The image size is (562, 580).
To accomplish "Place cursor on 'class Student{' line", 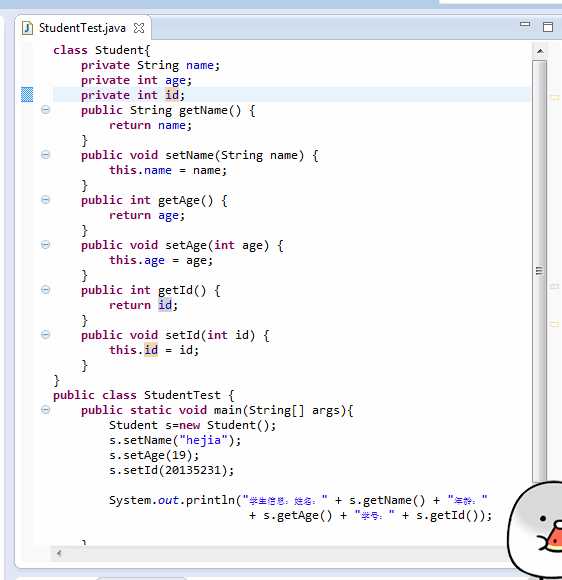I will [x=102, y=50].
